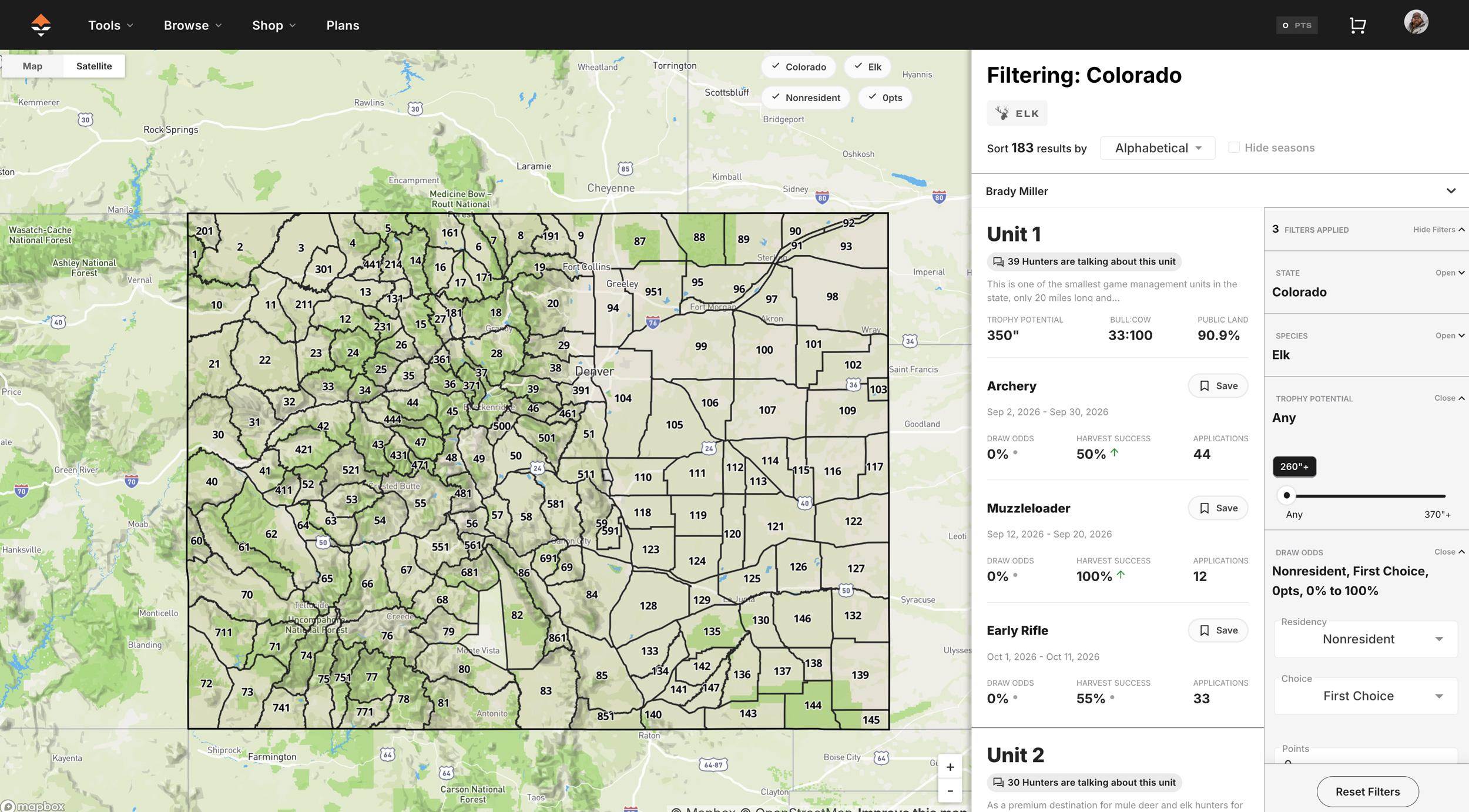Screen dimensions: 1469x812
Task: Click the bookmark icon for Early Rifle
Action: coord(1205,630)
